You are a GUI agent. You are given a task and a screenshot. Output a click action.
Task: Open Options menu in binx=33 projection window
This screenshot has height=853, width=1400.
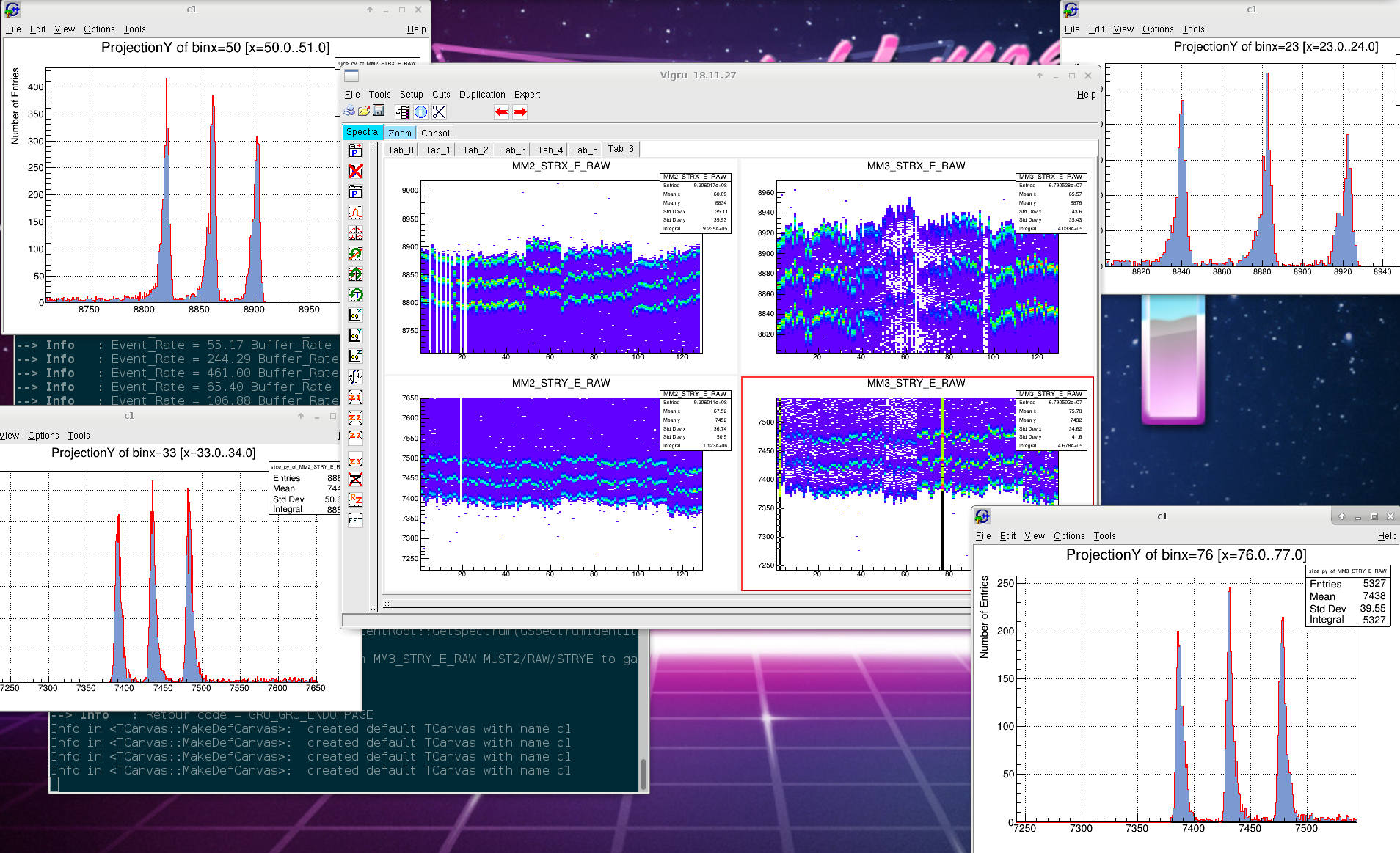(43, 436)
